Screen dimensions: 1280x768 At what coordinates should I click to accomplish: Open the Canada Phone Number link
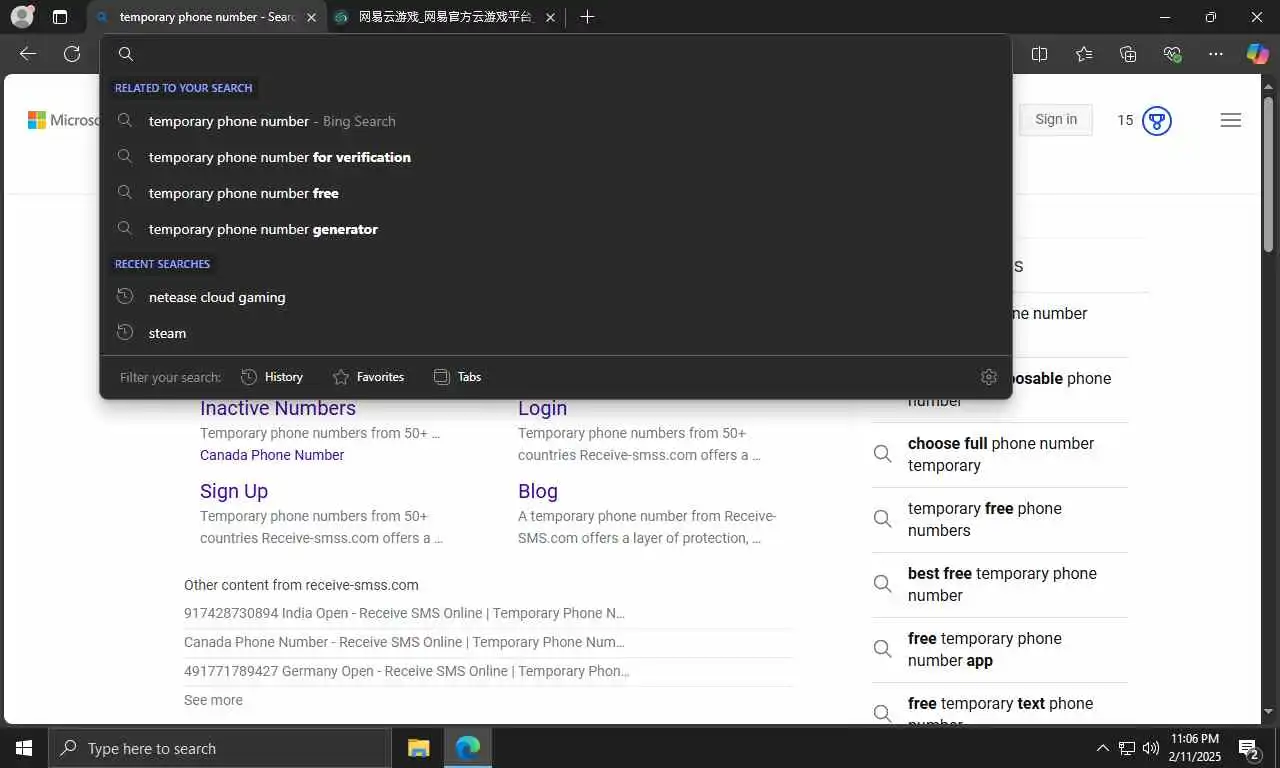272,455
